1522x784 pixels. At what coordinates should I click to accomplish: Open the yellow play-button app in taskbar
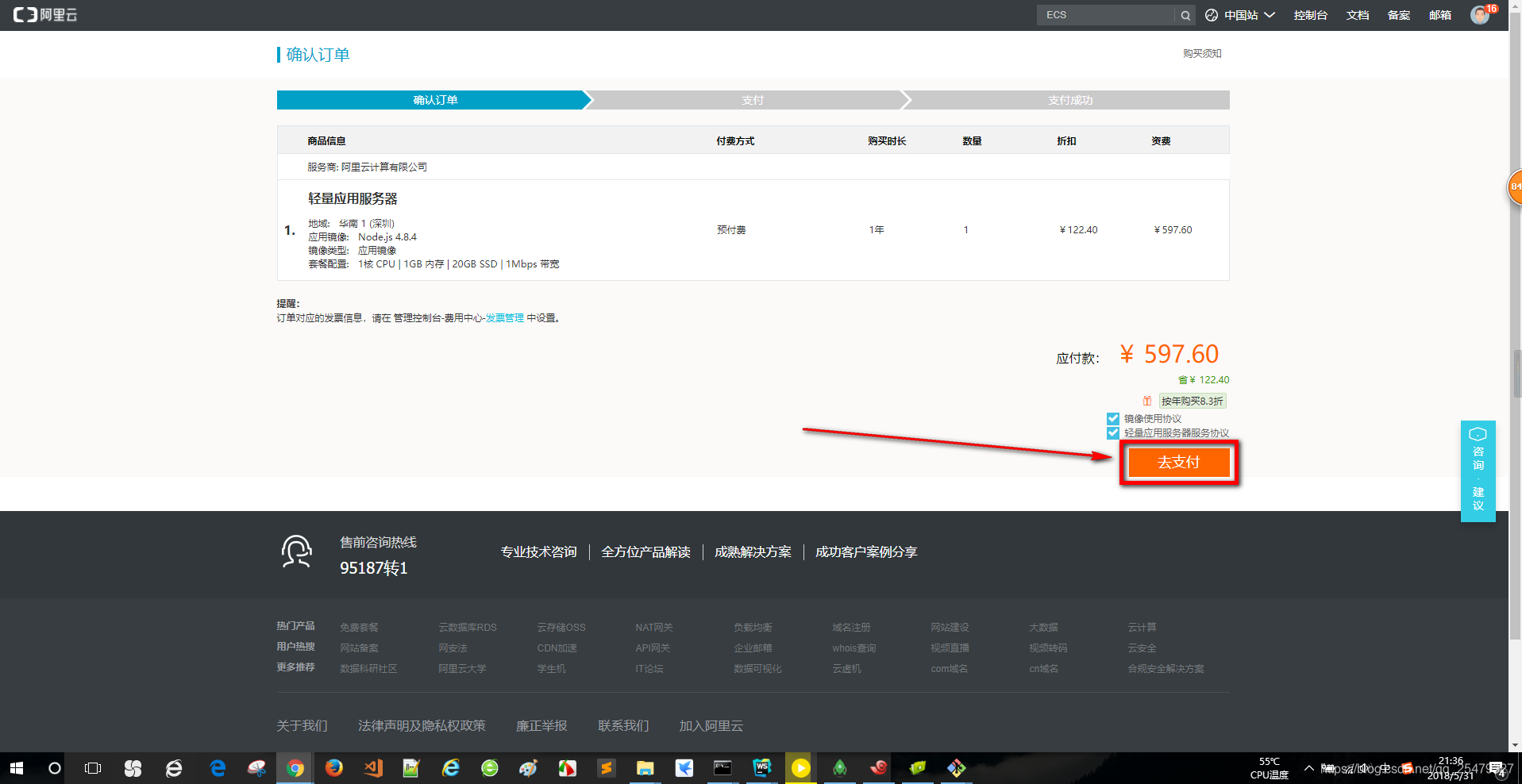coord(800,768)
